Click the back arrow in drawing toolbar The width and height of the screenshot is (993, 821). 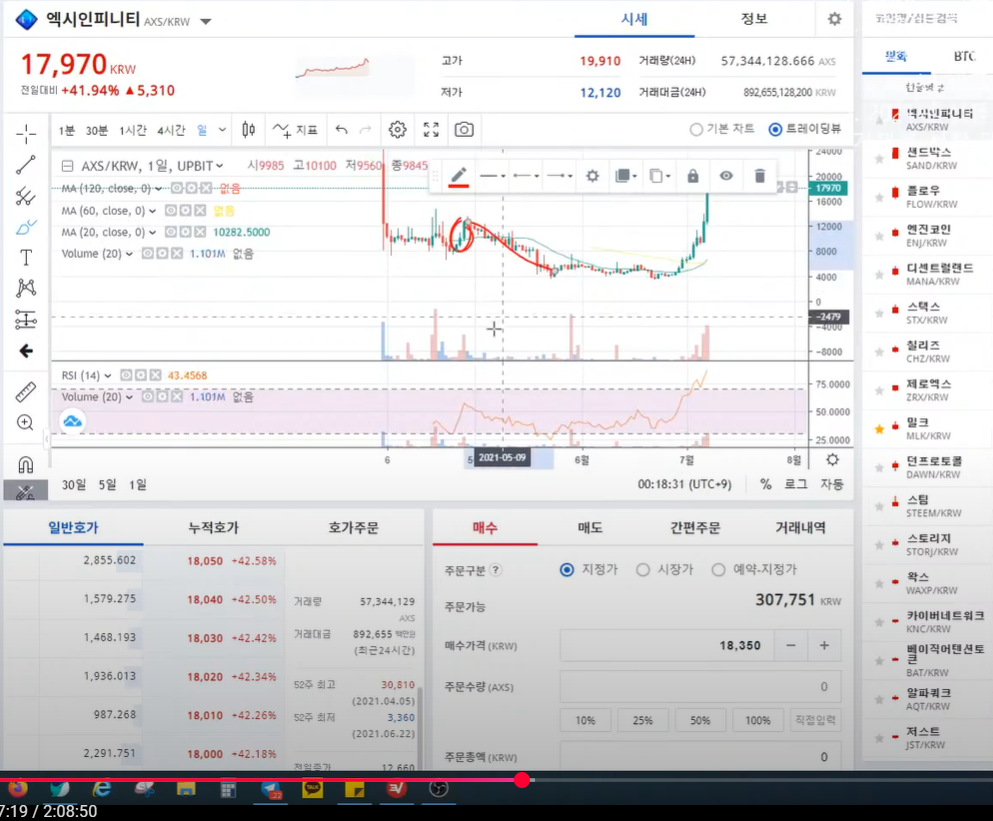point(26,351)
